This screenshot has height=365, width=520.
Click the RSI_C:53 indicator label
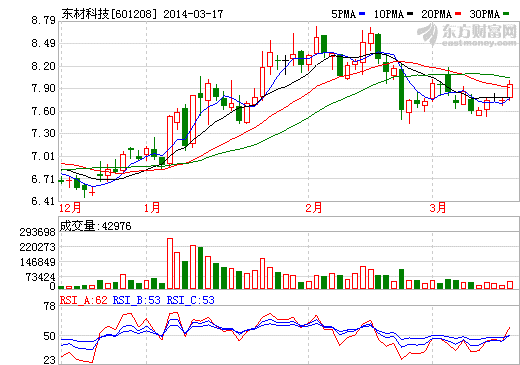[191, 300]
